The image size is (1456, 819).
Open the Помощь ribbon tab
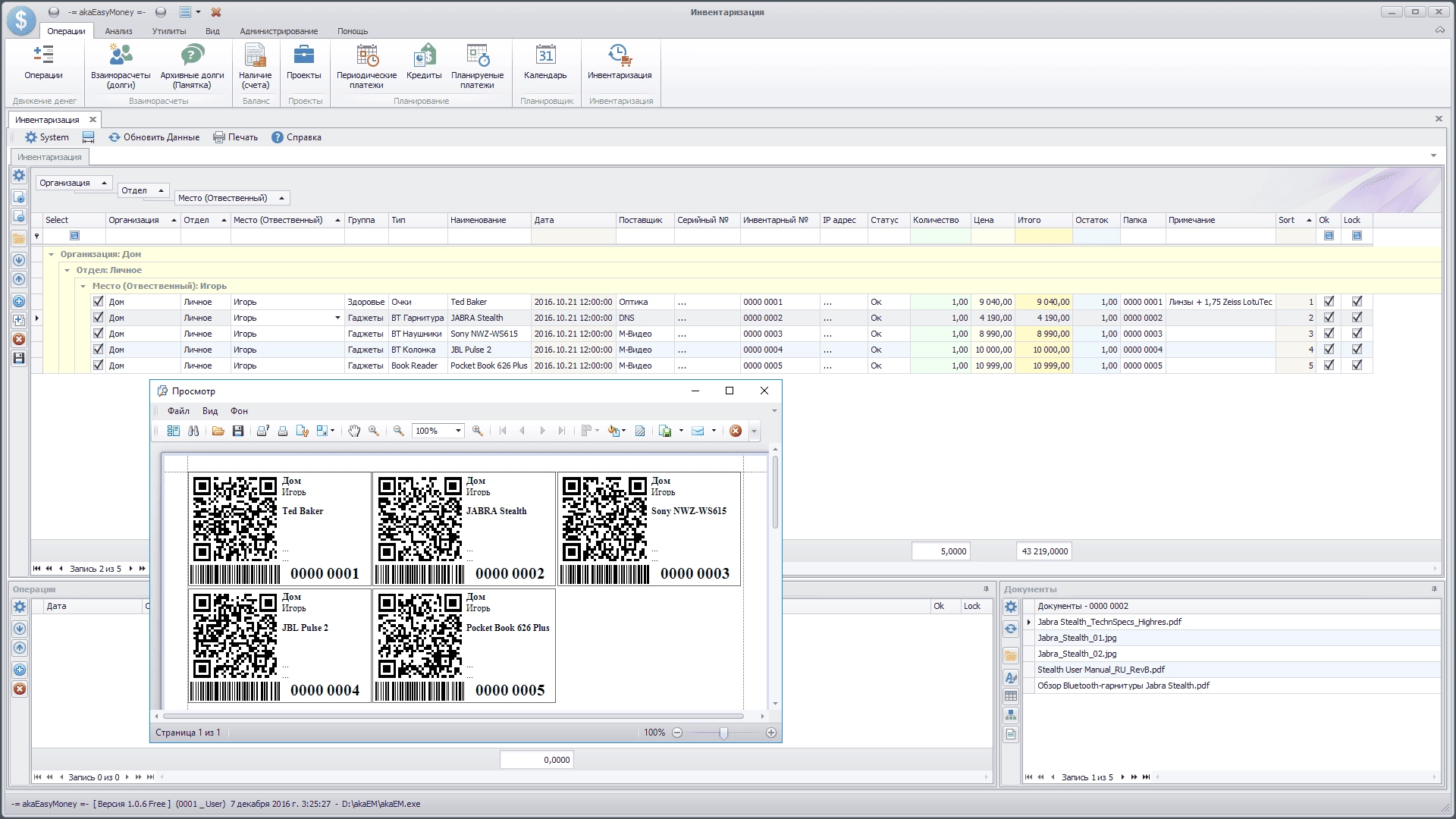coord(353,31)
